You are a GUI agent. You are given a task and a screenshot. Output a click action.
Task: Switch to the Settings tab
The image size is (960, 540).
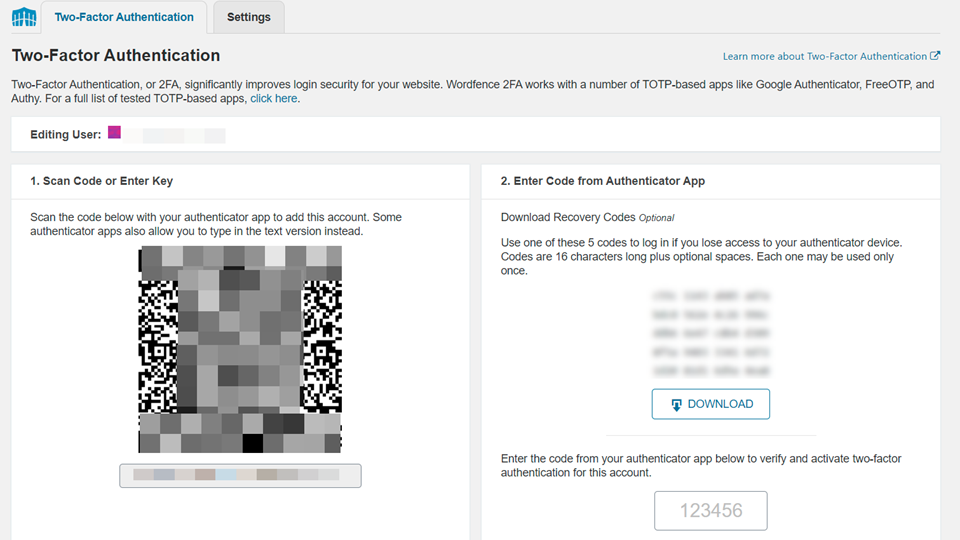[248, 17]
